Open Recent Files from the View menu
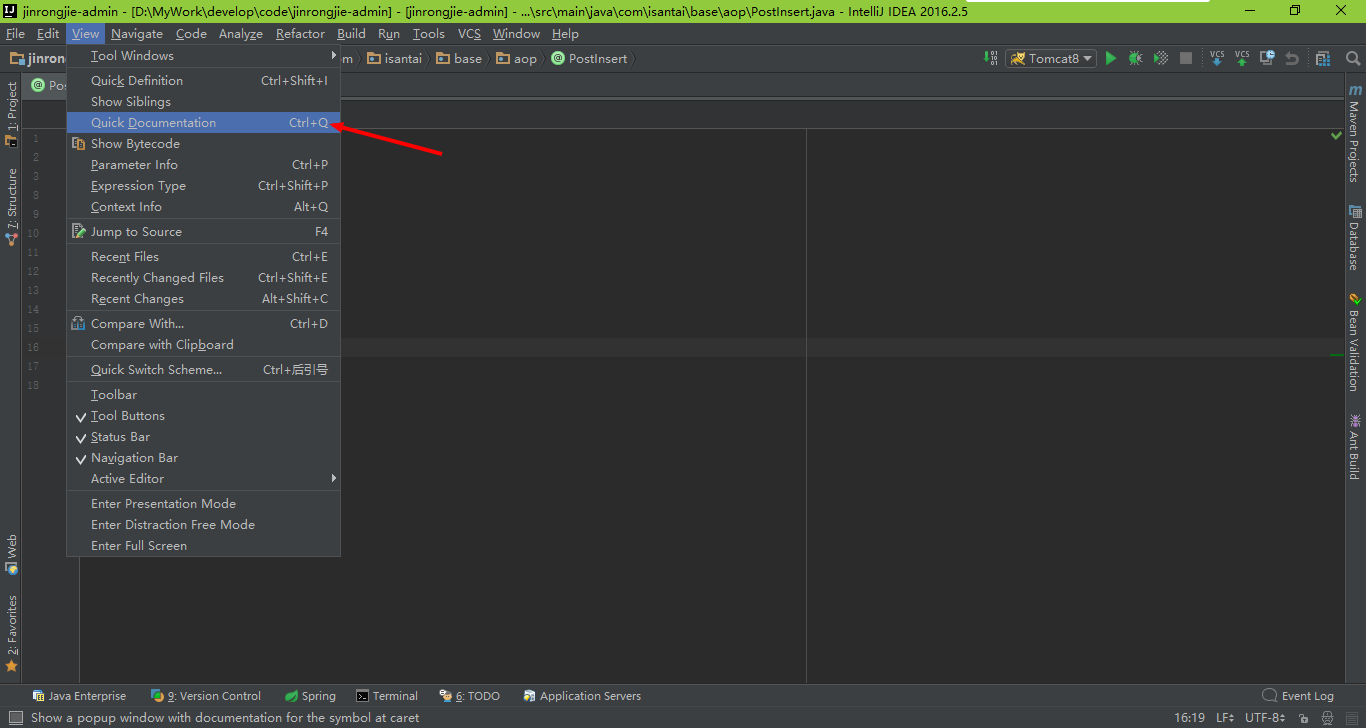 tap(204, 257)
